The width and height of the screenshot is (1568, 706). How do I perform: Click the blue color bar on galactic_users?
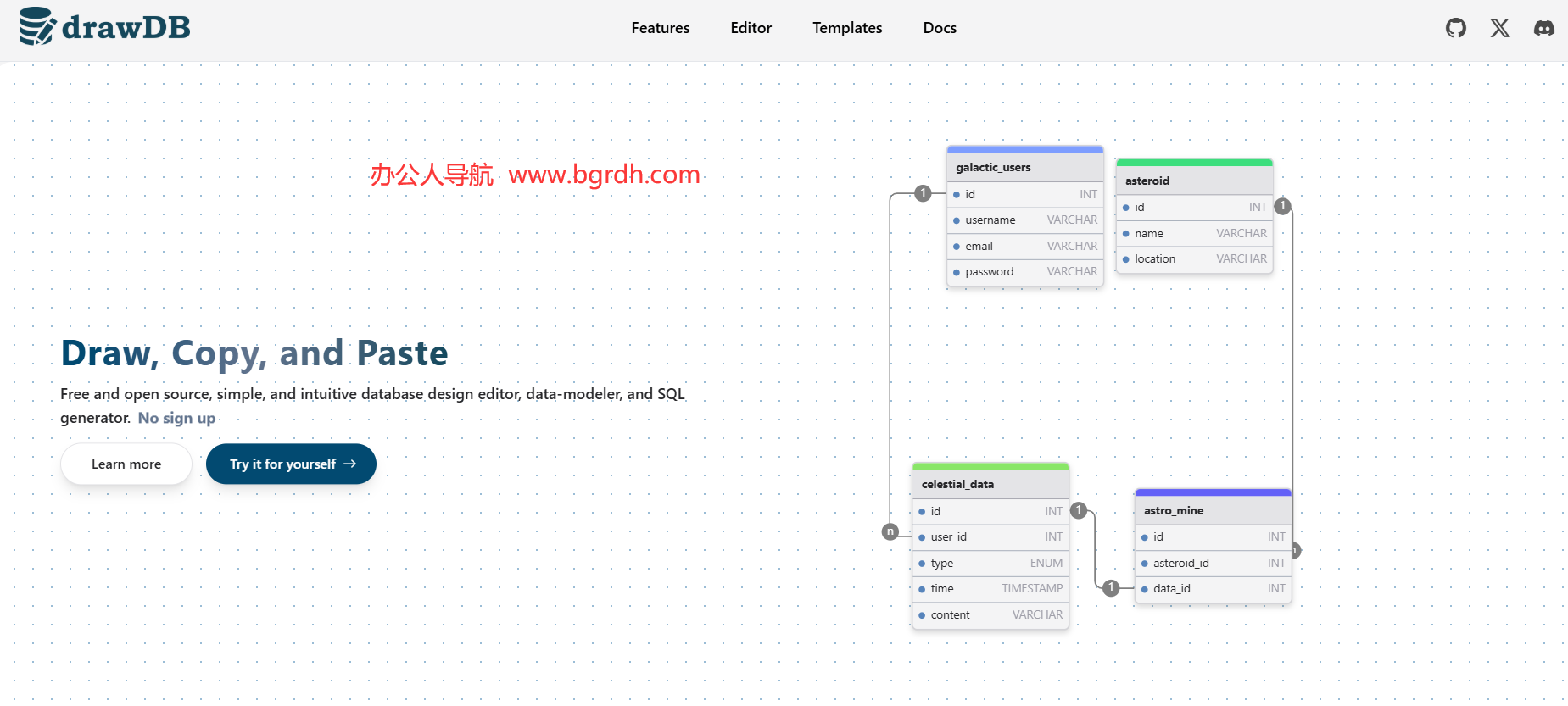point(1024,150)
